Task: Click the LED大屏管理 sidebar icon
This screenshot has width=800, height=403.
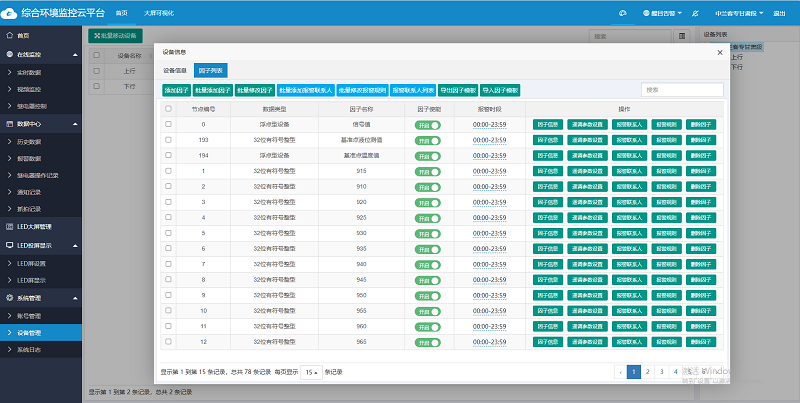Action: [9, 226]
